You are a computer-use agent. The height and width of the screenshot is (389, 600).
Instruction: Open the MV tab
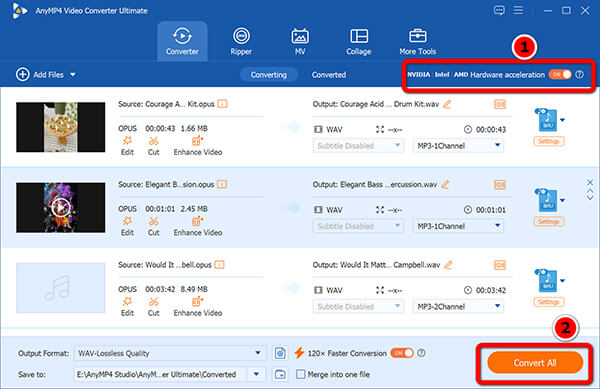[x=300, y=41]
